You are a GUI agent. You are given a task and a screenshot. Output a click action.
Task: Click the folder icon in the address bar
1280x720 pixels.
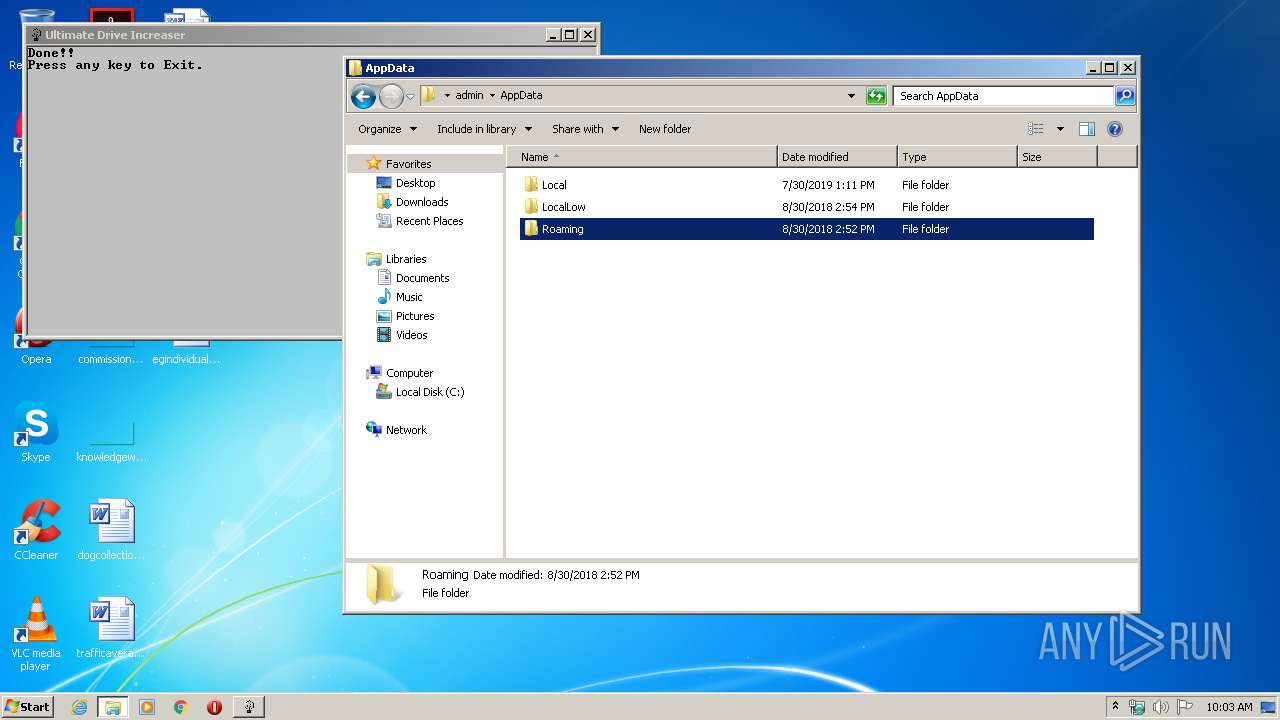point(429,95)
